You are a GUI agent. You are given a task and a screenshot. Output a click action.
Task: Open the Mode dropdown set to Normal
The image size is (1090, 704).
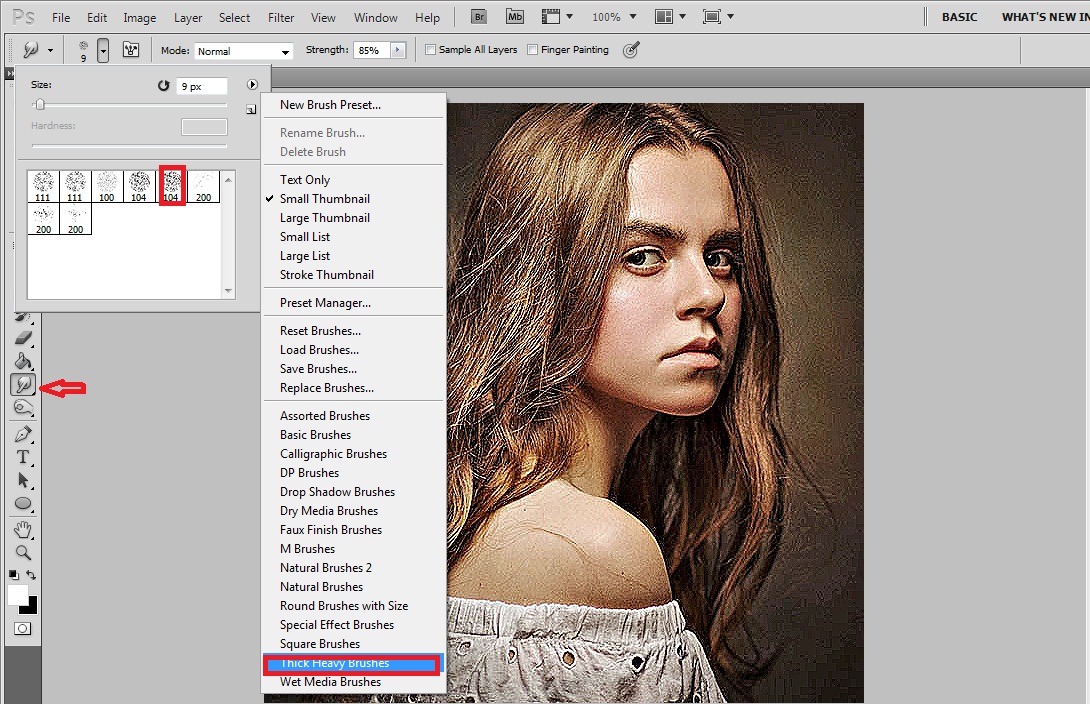[x=243, y=51]
